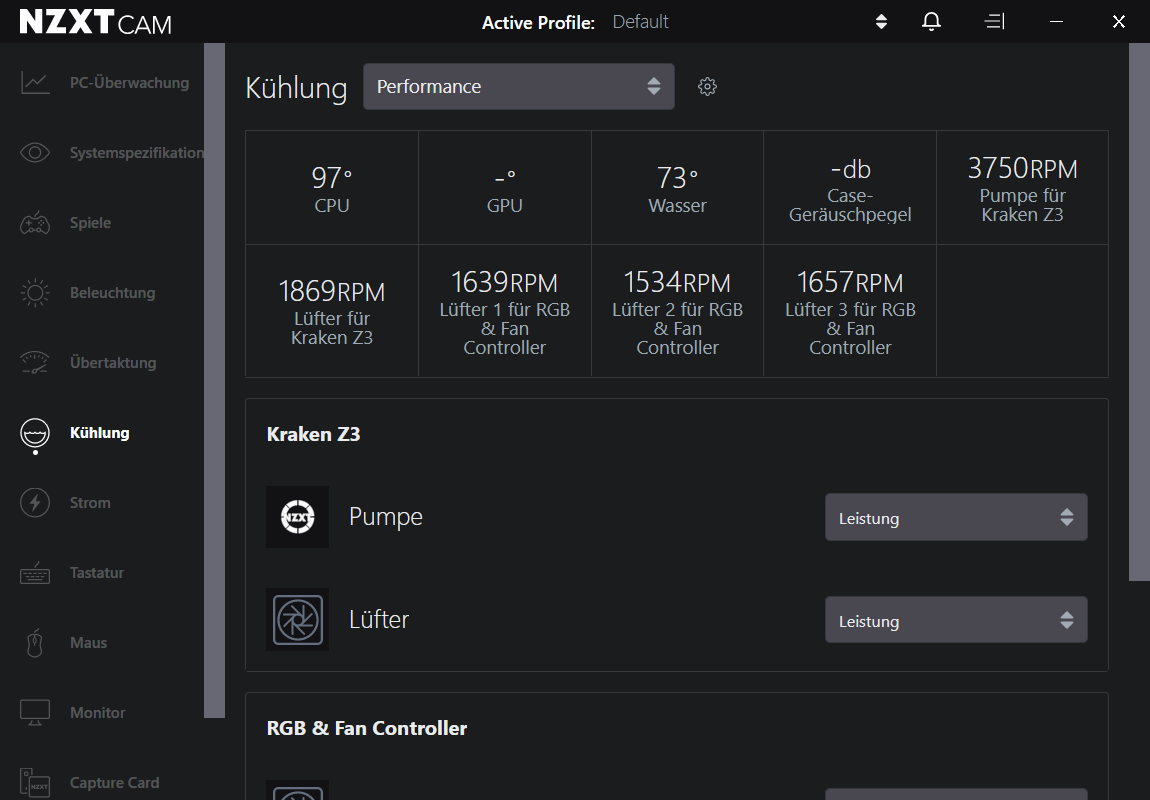The height and width of the screenshot is (800, 1150).
Task: Click the Übertaktung gauge icon
Action: (35, 362)
